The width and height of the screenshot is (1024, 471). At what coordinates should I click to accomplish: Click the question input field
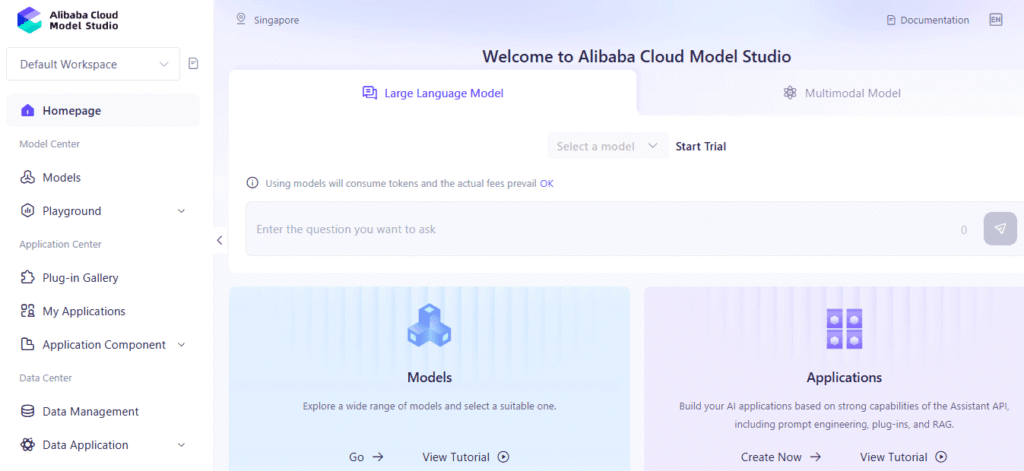[600, 229]
